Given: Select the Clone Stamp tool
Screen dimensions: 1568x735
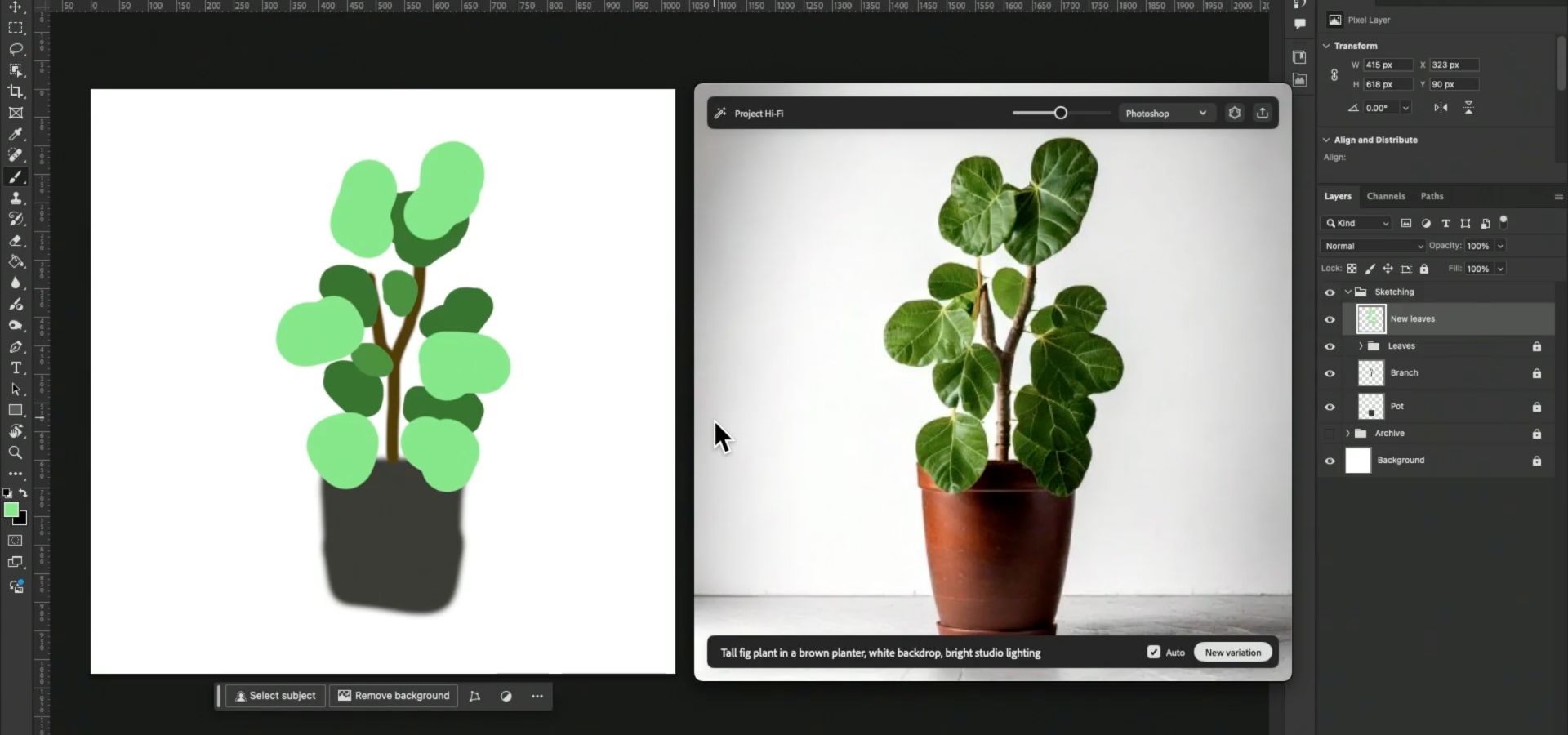Looking at the screenshot, I should pyautogui.click(x=16, y=198).
